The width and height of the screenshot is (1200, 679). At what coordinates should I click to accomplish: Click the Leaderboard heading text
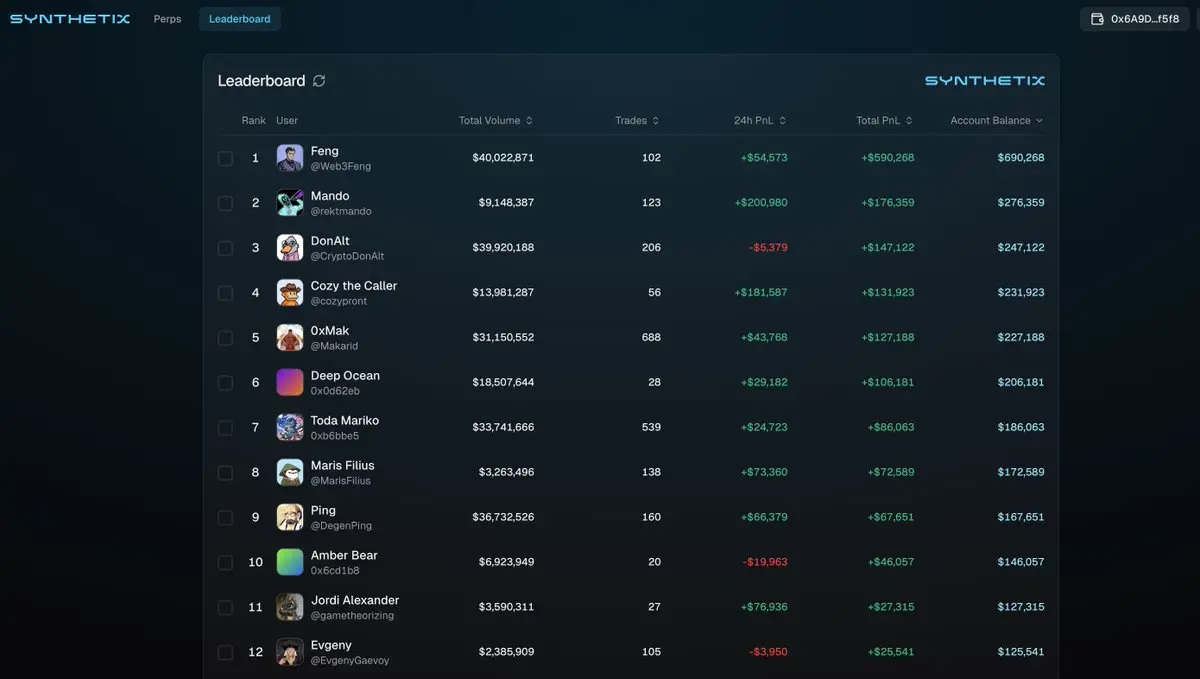pyautogui.click(x=261, y=81)
